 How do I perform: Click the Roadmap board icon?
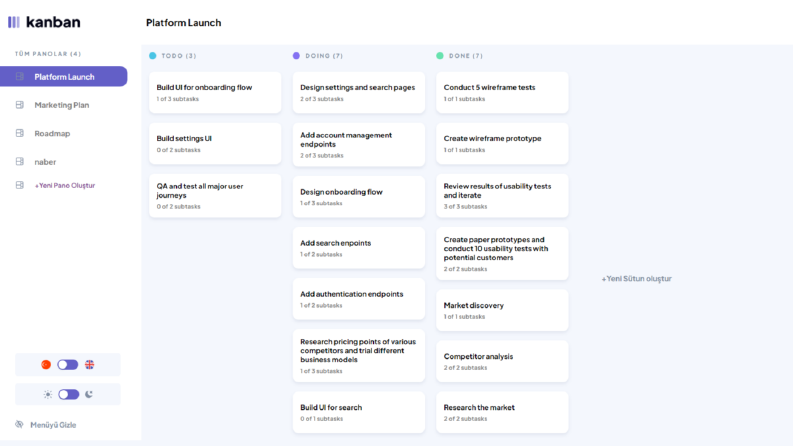point(20,133)
